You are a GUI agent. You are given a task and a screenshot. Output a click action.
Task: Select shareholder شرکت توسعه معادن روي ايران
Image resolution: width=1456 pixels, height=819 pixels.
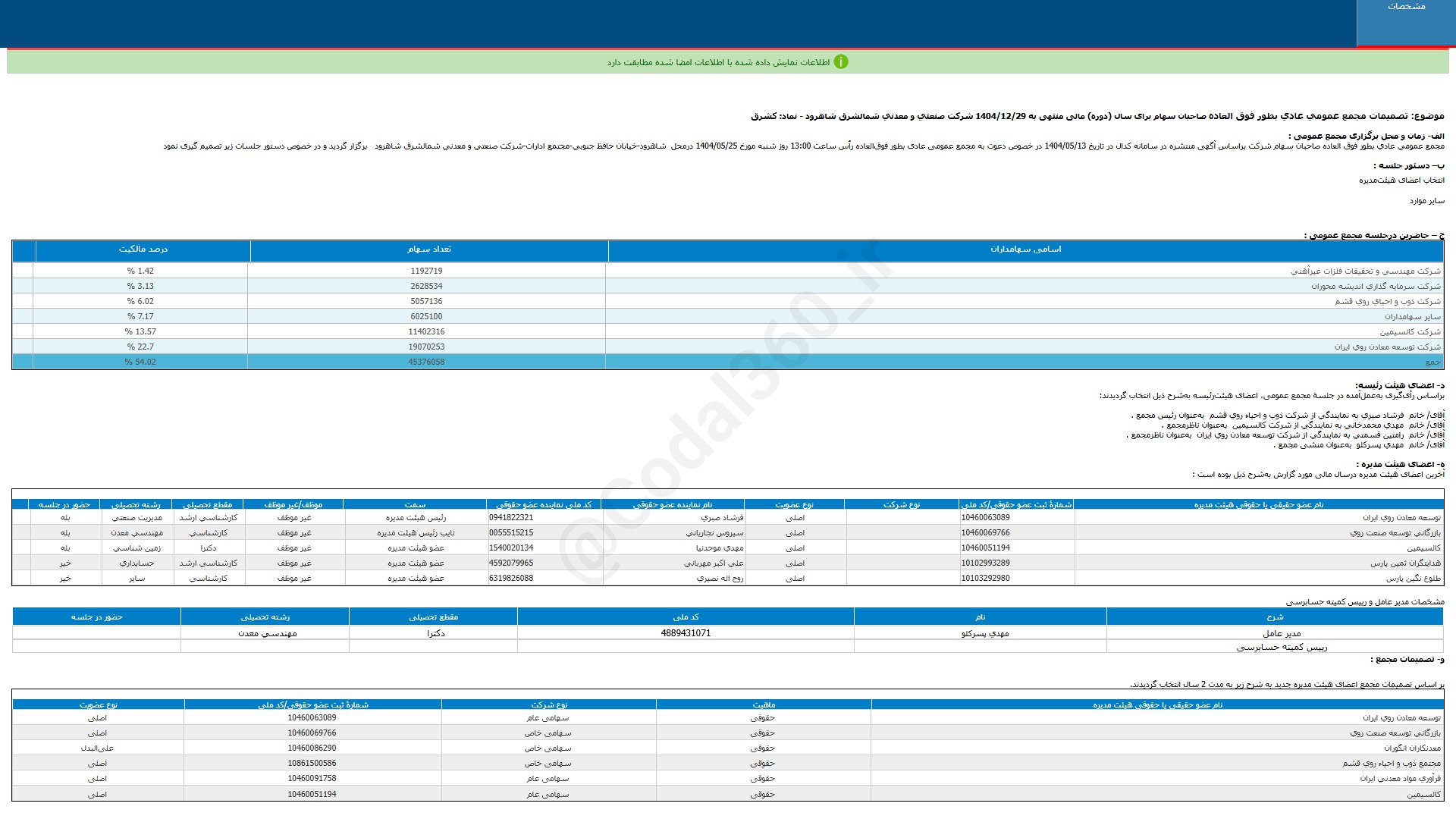[1388, 347]
